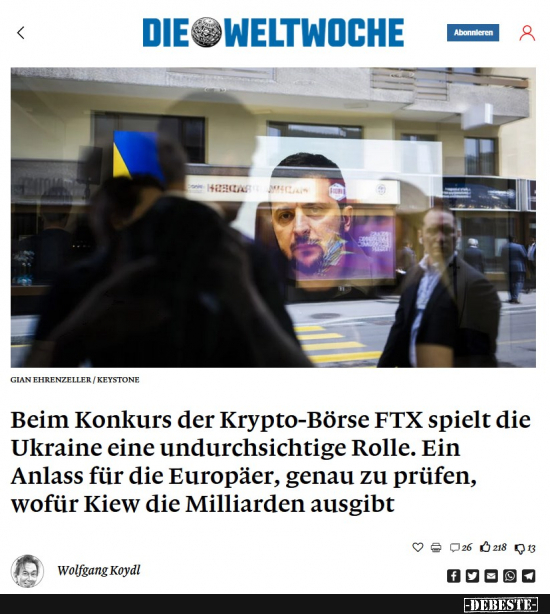The width and height of the screenshot is (550, 614).
Task: Share the article via email envelope icon
Action: (491, 576)
